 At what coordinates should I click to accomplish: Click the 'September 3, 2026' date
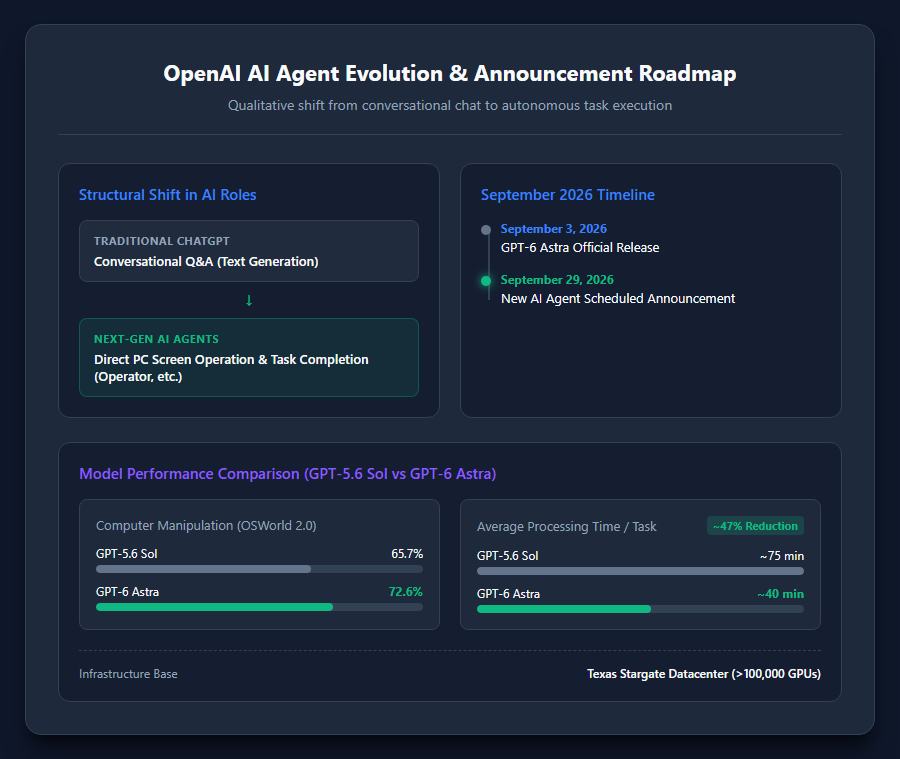[x=554, y=229]
